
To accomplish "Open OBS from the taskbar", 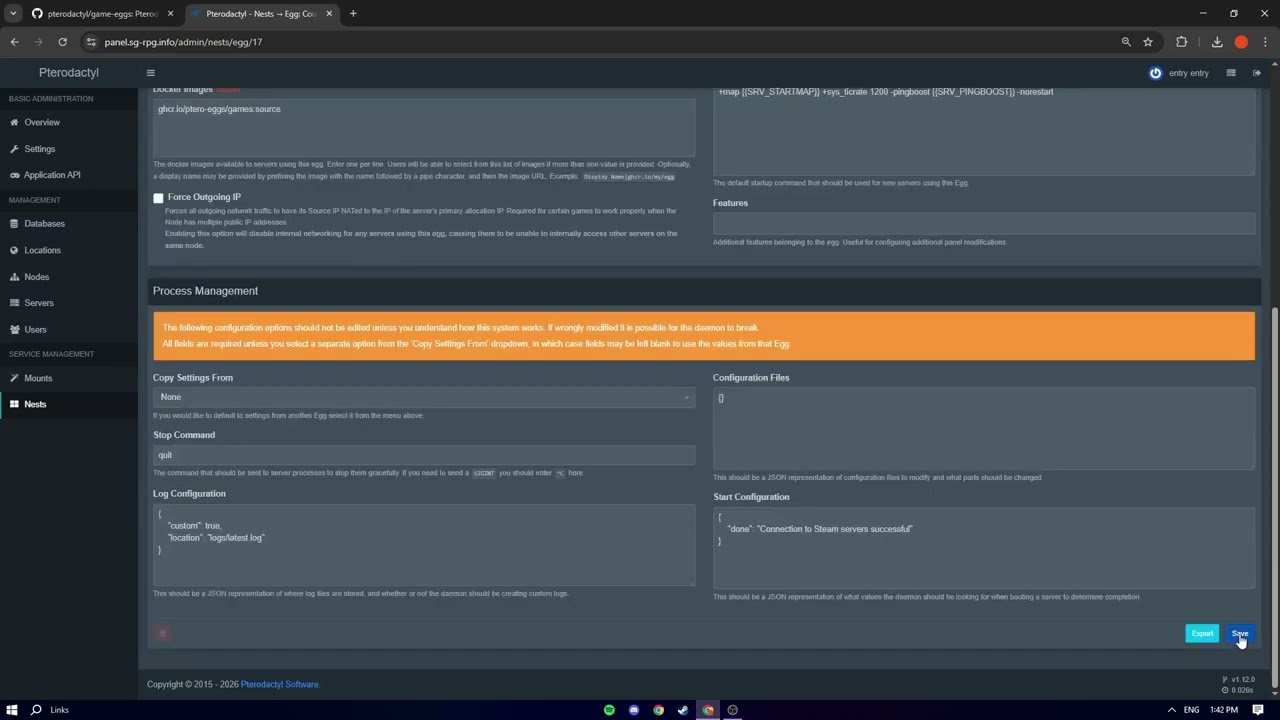I will point(733,710).
